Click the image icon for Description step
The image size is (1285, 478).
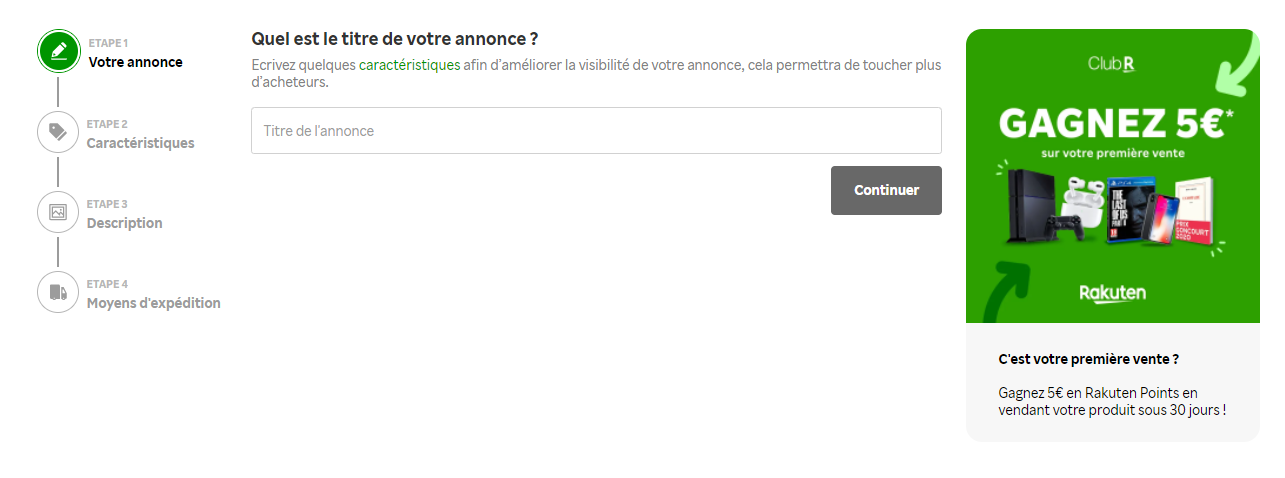[58, 212]
